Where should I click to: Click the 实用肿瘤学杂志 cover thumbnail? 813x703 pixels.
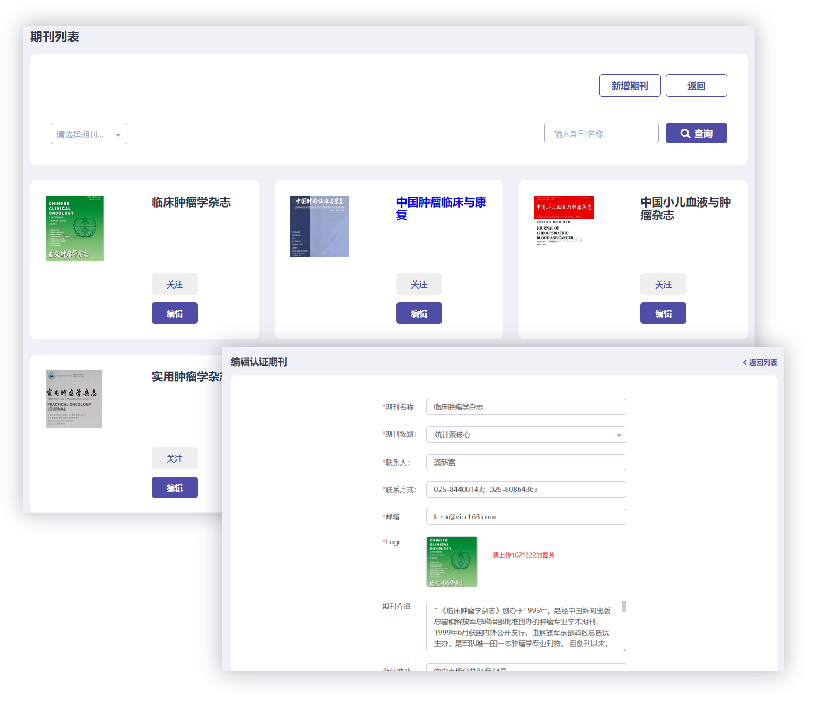74,399
